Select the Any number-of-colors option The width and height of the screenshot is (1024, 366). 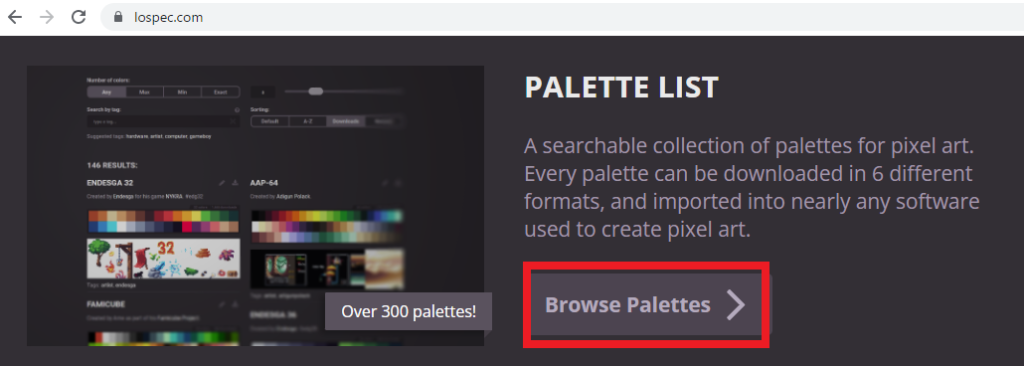click(106, 92)
